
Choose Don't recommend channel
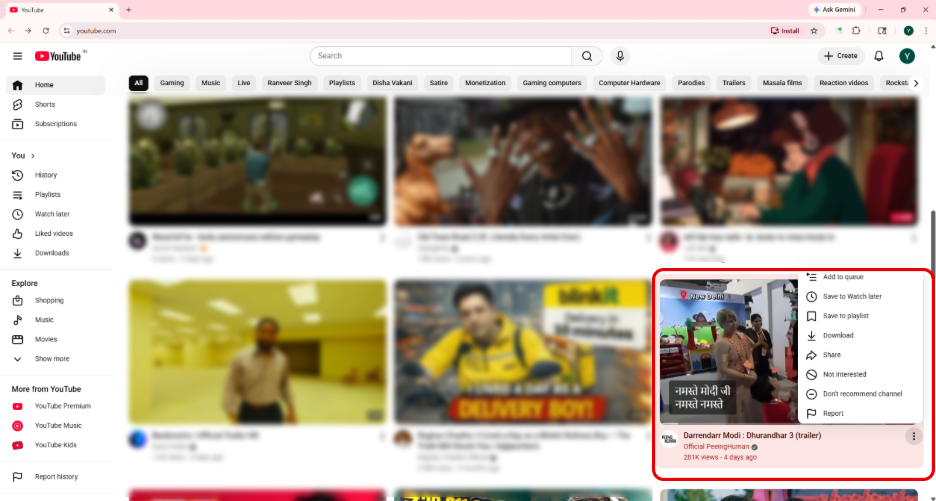coord(860,394)
